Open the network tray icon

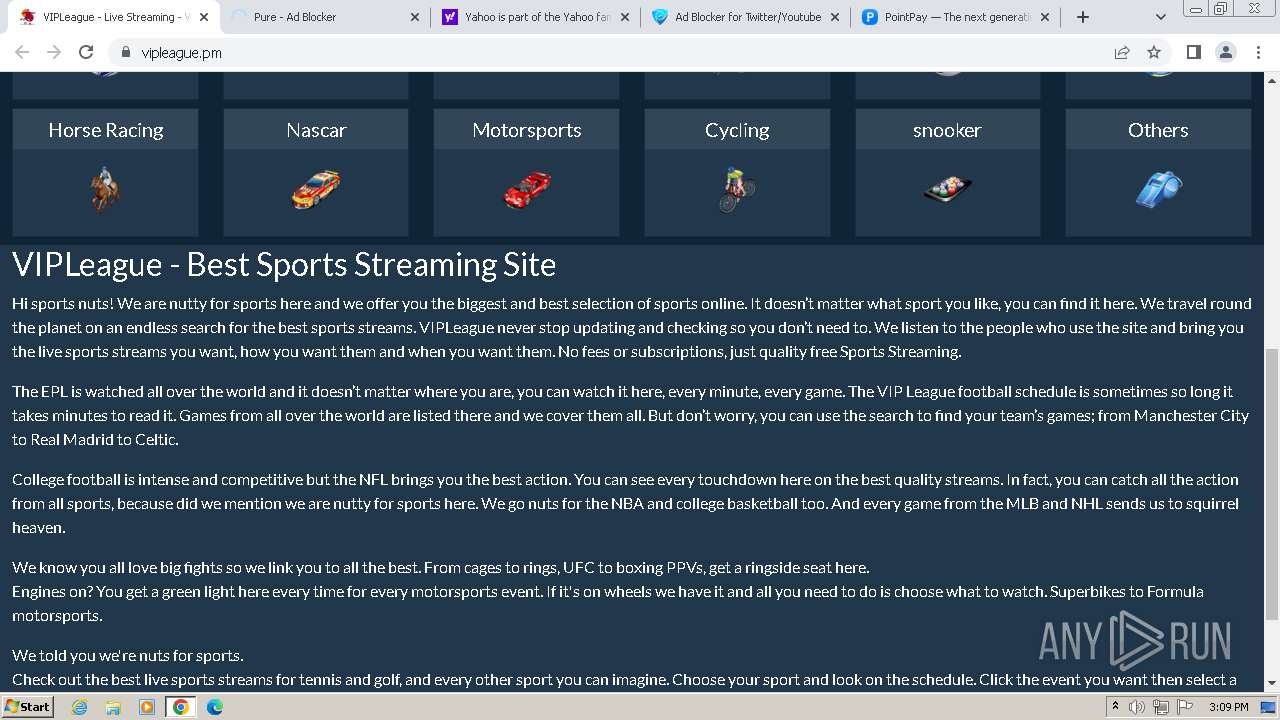[1161, 707]
